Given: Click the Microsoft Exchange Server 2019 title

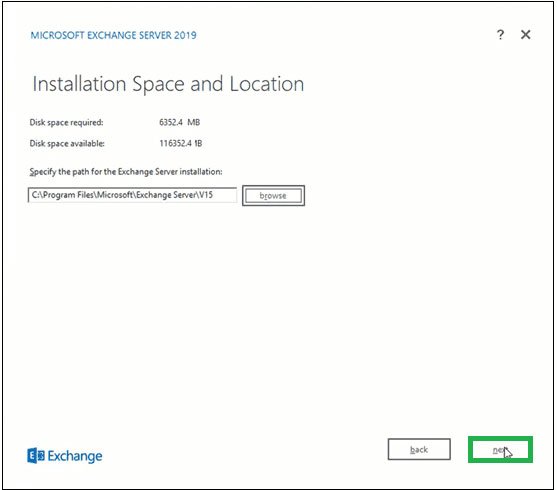Looking at the screenshot, I should click(x=113, y=35).
